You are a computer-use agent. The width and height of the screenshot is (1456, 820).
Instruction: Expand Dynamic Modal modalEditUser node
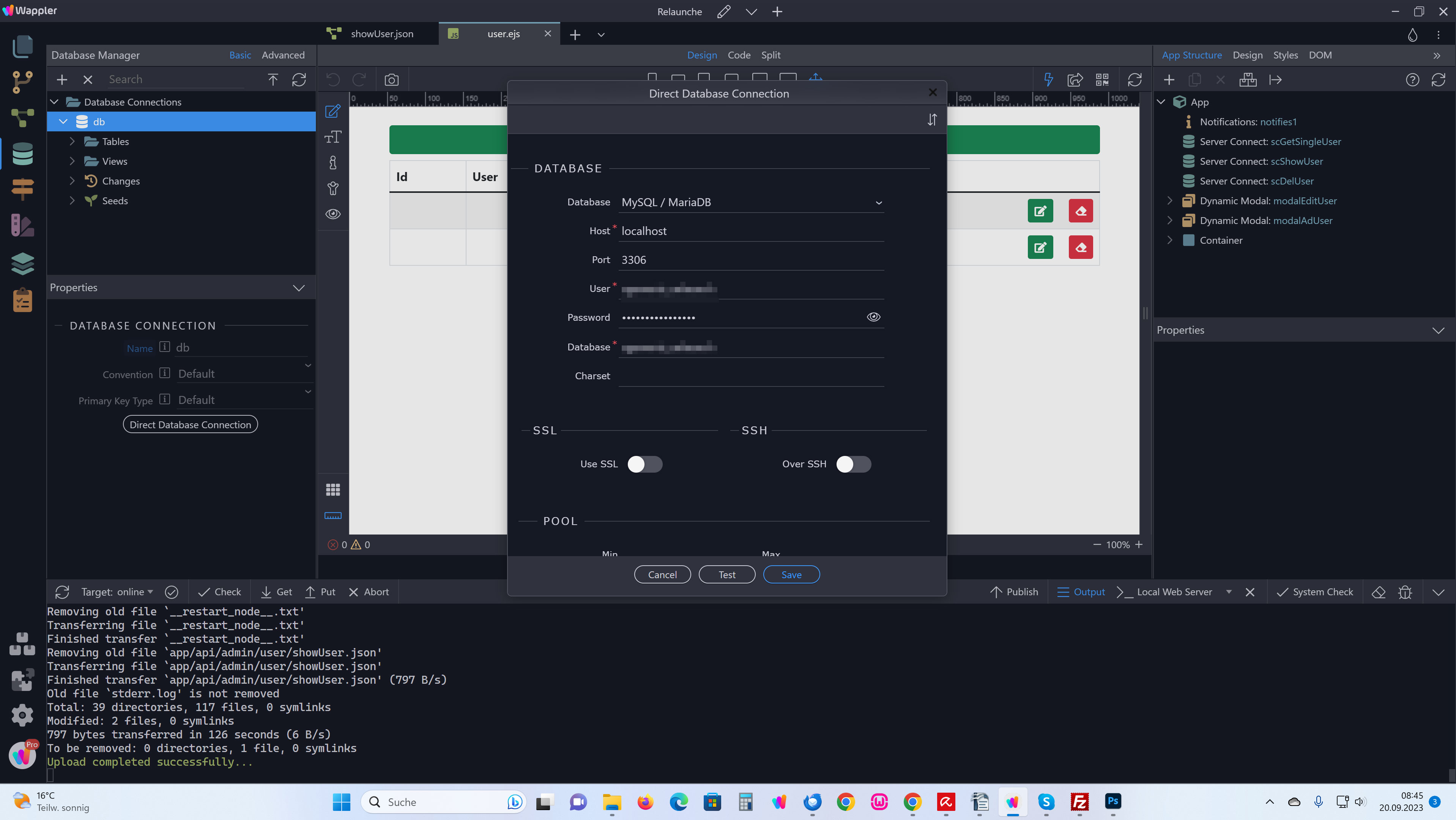(x=1169, y=200)
